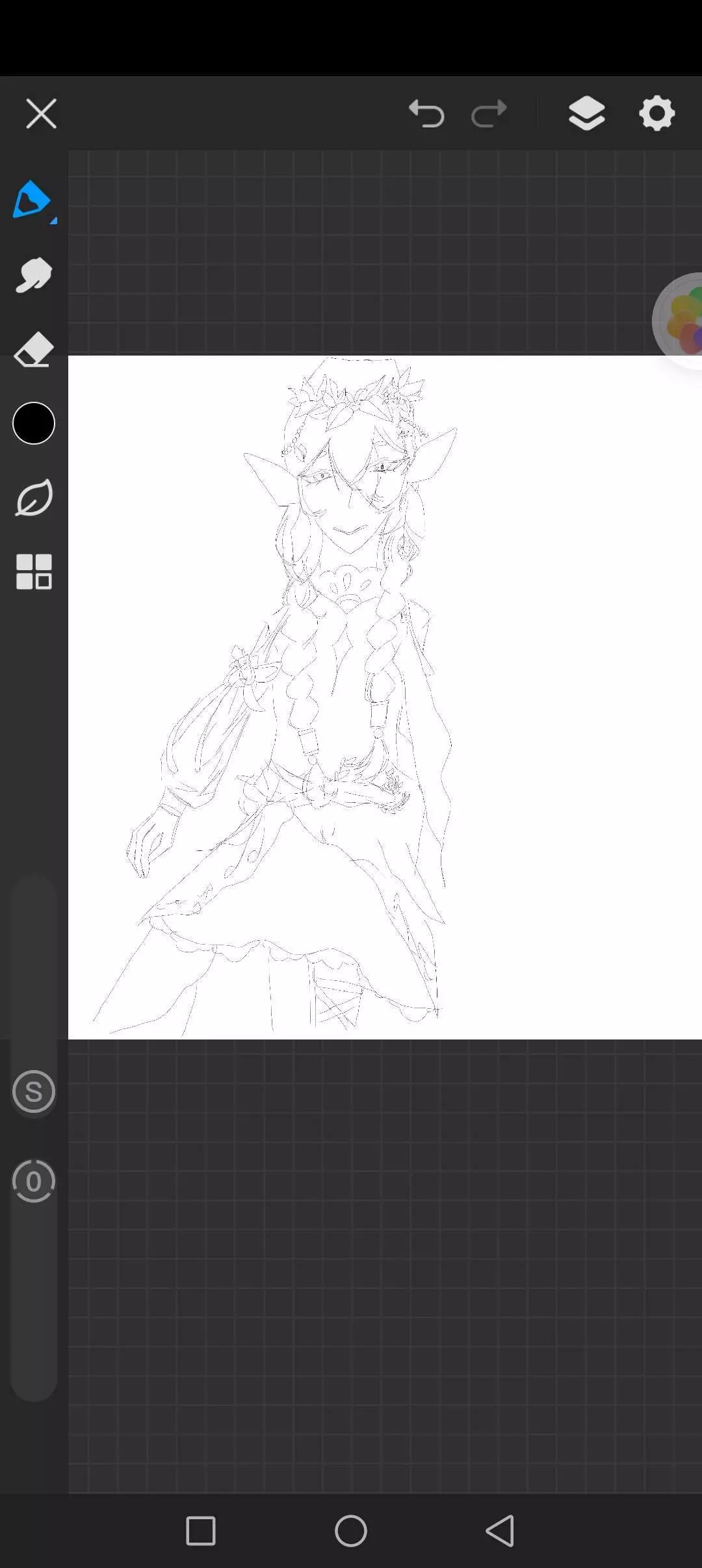Image resolution: width=702 pixels, height=1568 pixels.
Task: Select the Smudge blend tool
Action: pyautogui.click(x=34, y=275)
